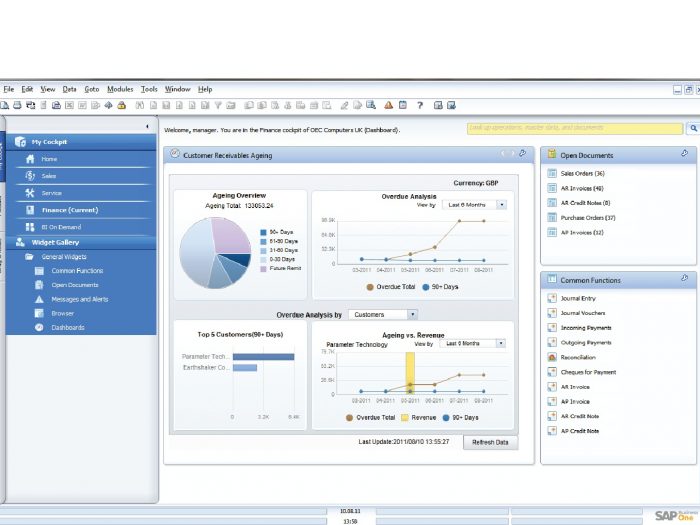Open the Modules menu
Image resolution: width=700 pixels, height=525 pixels.
(120, 89)
